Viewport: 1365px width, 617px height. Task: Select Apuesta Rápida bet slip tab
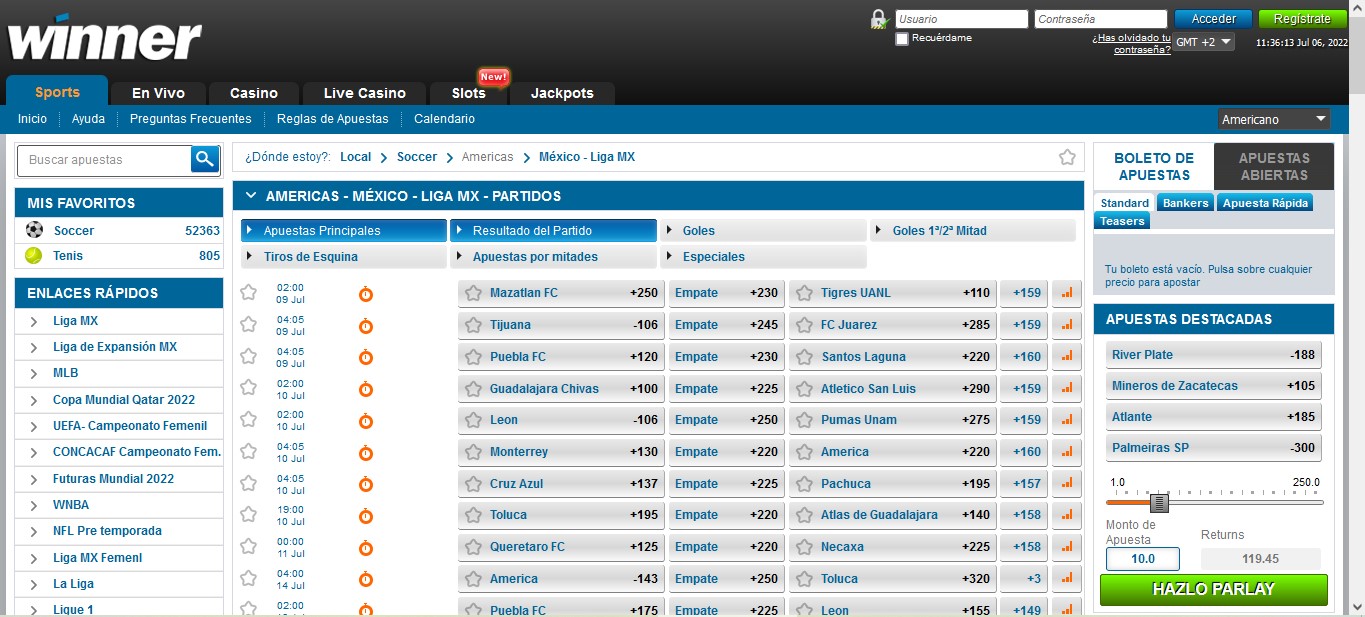tap(1265, 203)
